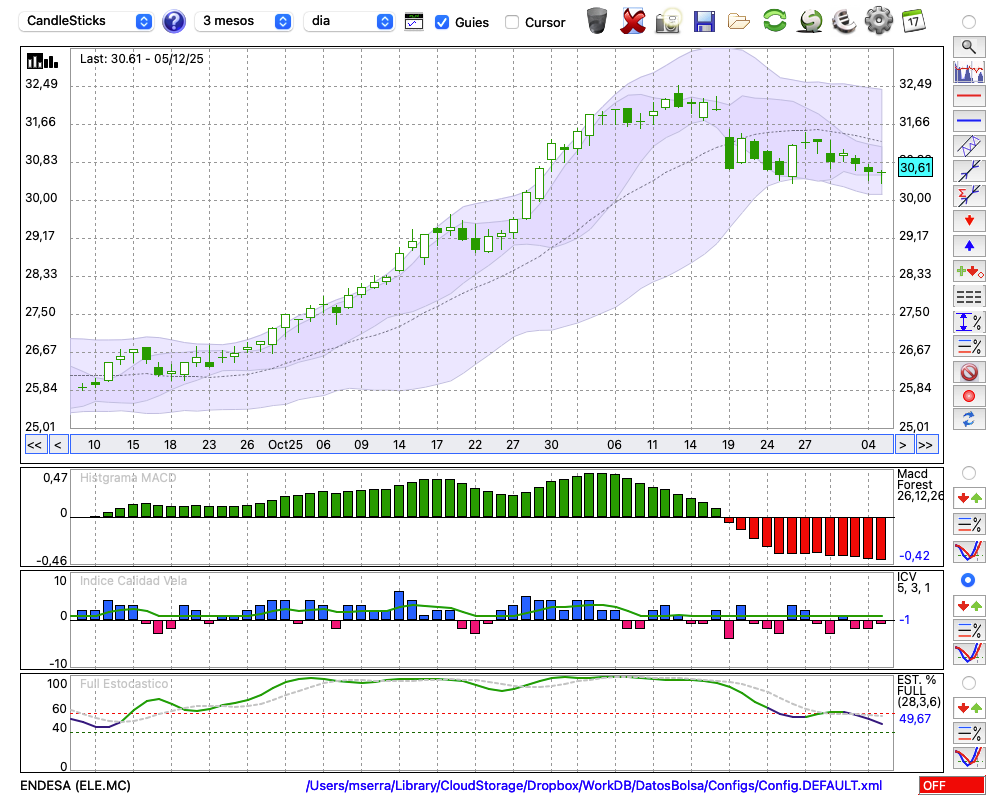This screenshot has width=1000, height=800.
Task: Click the << jump to start button
Action: coord(34,445)
